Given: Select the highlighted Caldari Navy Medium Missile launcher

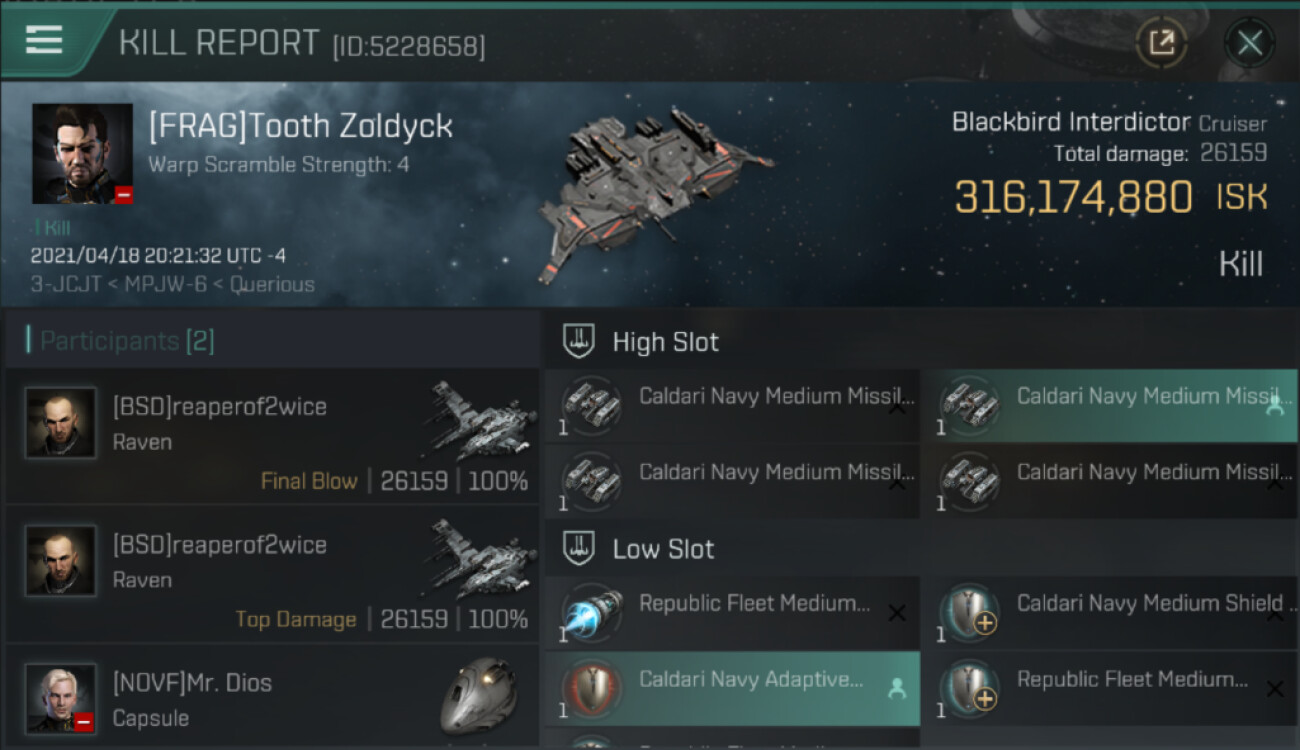Looking at the screenshot, I should (x=1108, y=406).
